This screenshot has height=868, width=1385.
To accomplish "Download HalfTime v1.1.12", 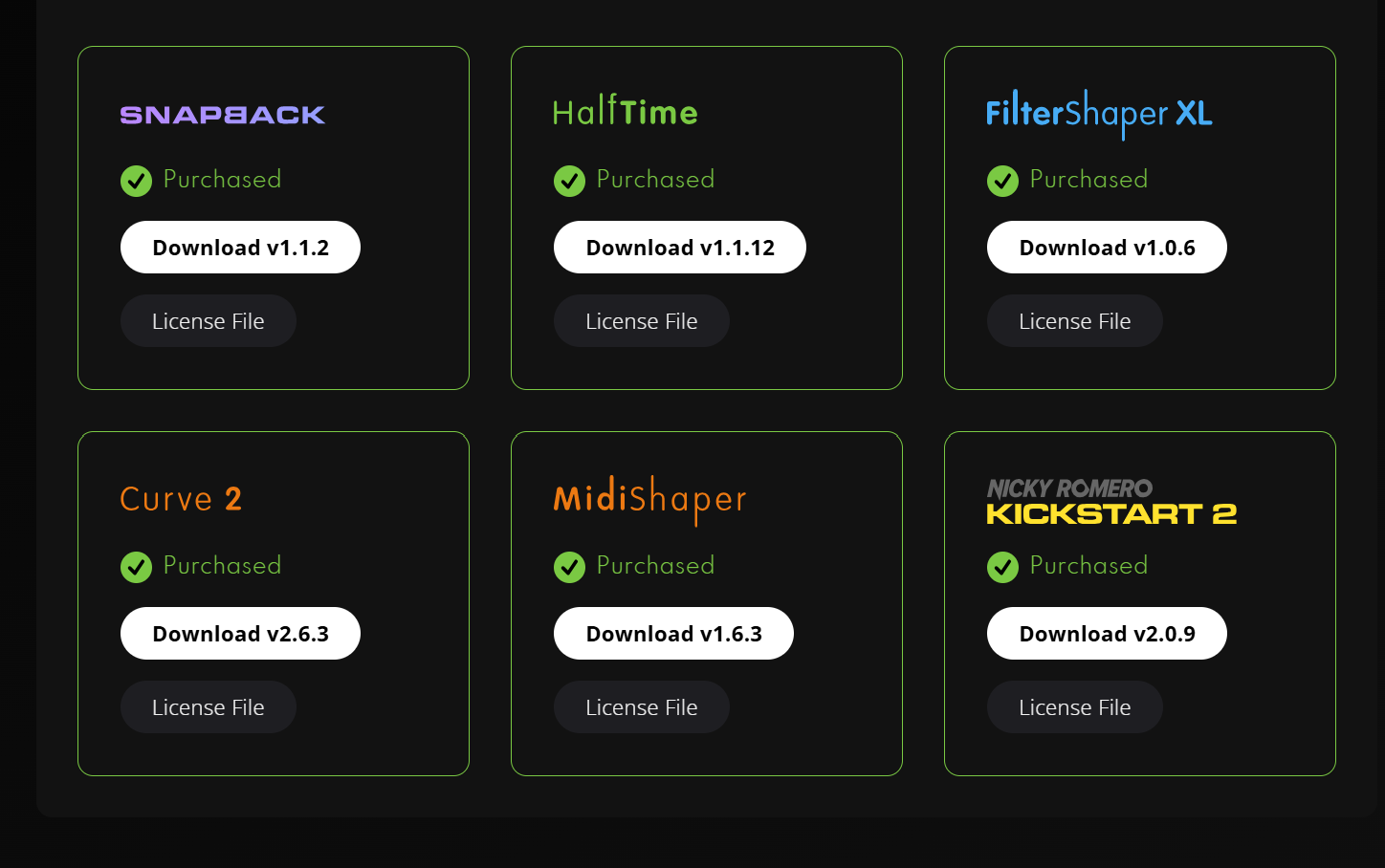I will coord(680,248).
